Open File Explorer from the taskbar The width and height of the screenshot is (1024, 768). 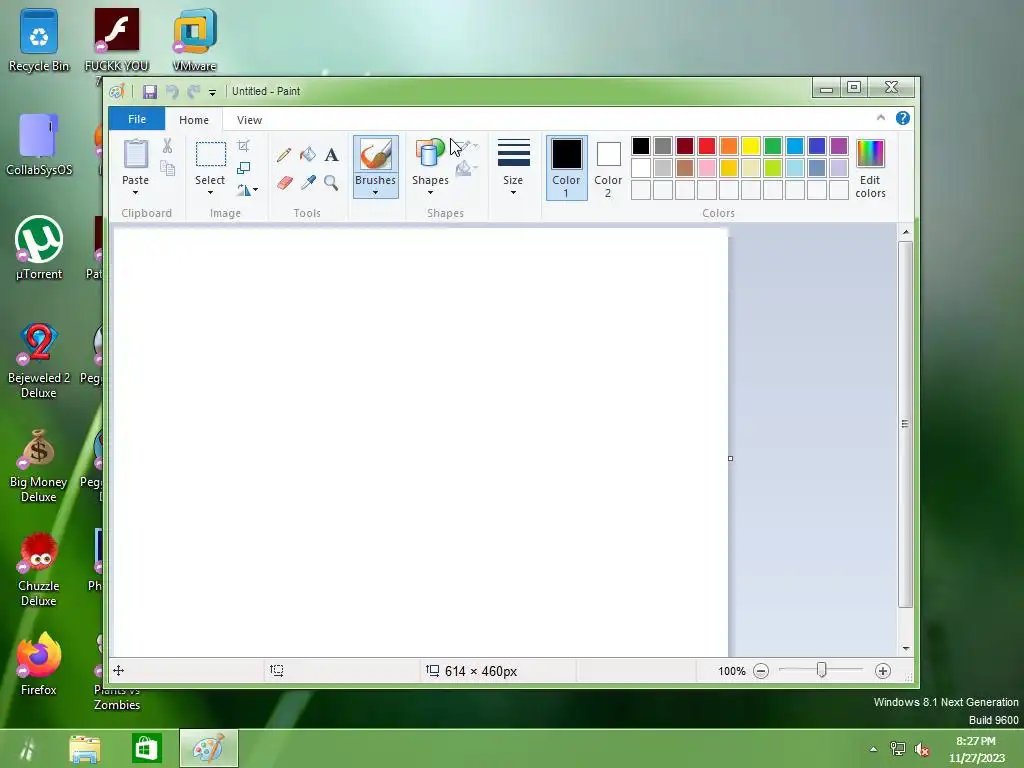point(85,748)
